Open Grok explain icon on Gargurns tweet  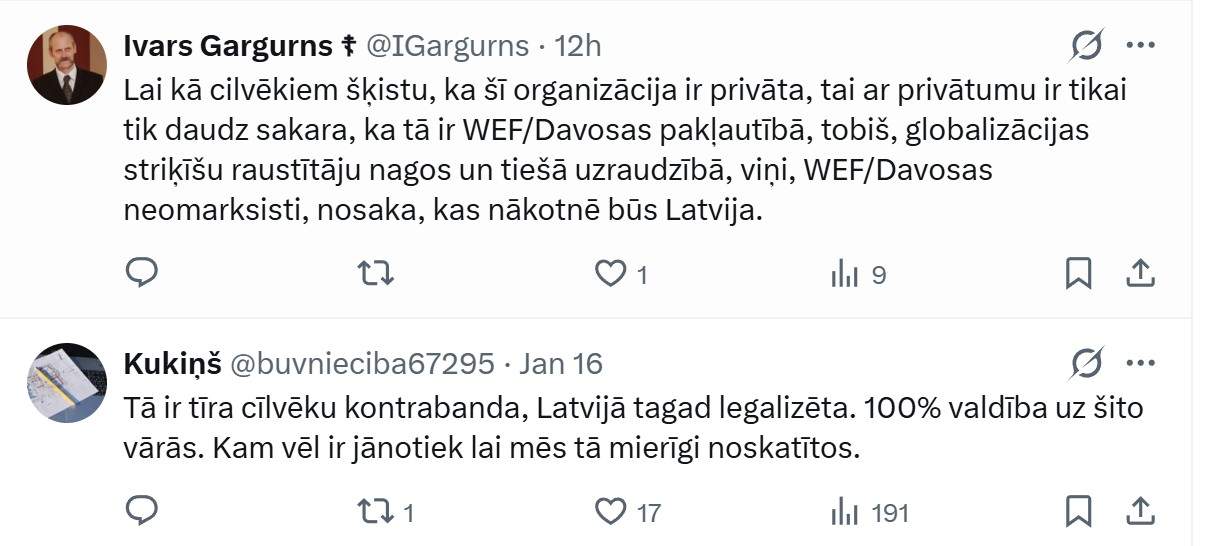[1086, 45]
